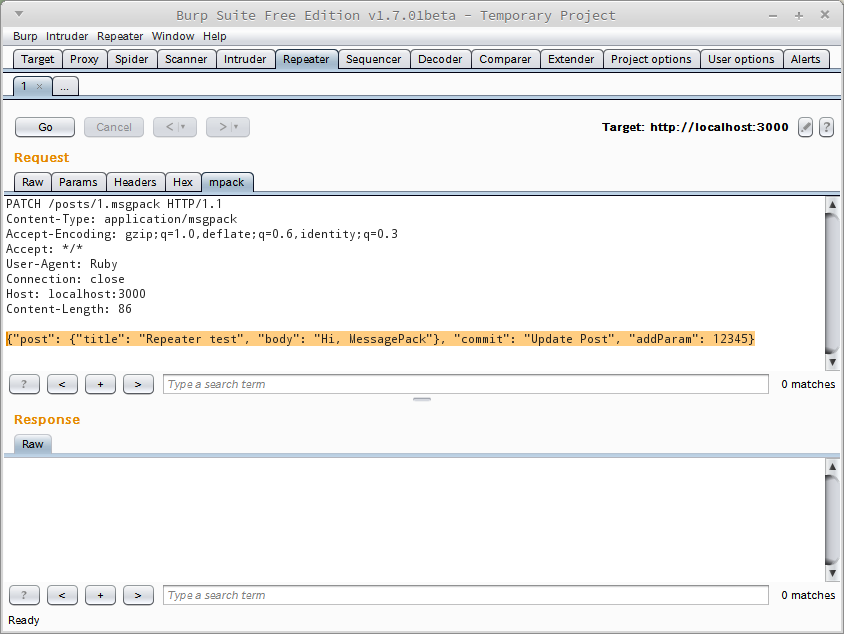Open the Window menu

click(173, 36)
